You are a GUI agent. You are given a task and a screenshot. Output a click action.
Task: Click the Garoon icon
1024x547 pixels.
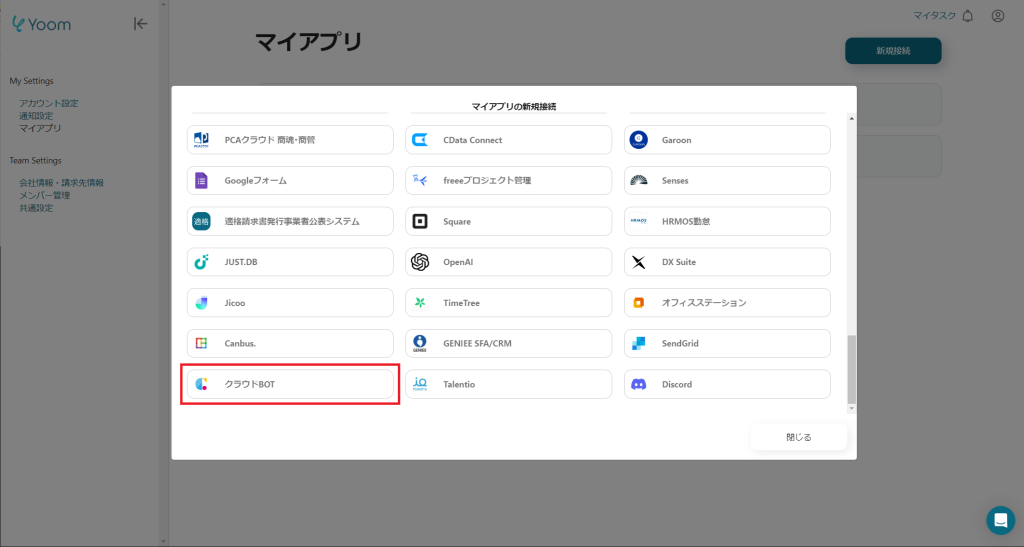tap(639, 140)
